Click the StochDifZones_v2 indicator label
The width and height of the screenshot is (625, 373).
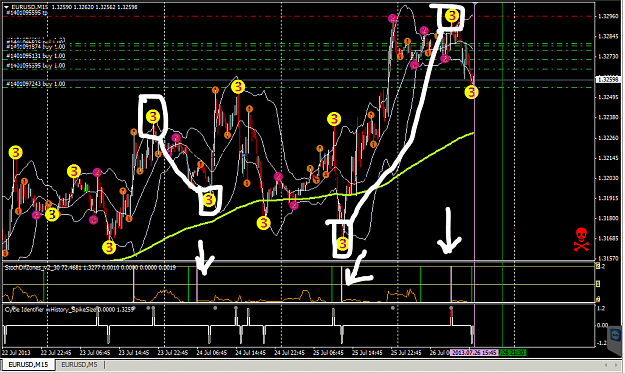tap(90, 267)
